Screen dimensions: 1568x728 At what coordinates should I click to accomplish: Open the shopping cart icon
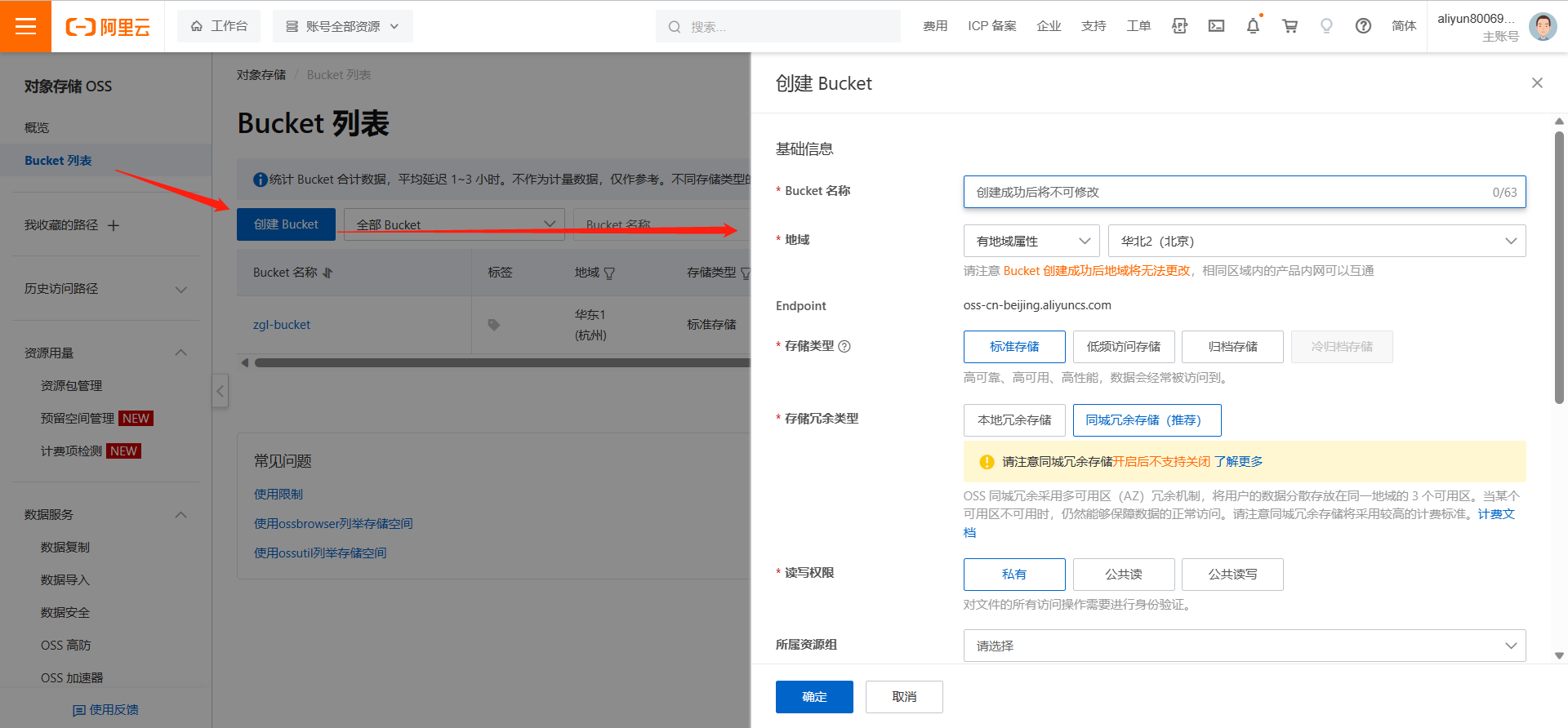(1290, 26)
